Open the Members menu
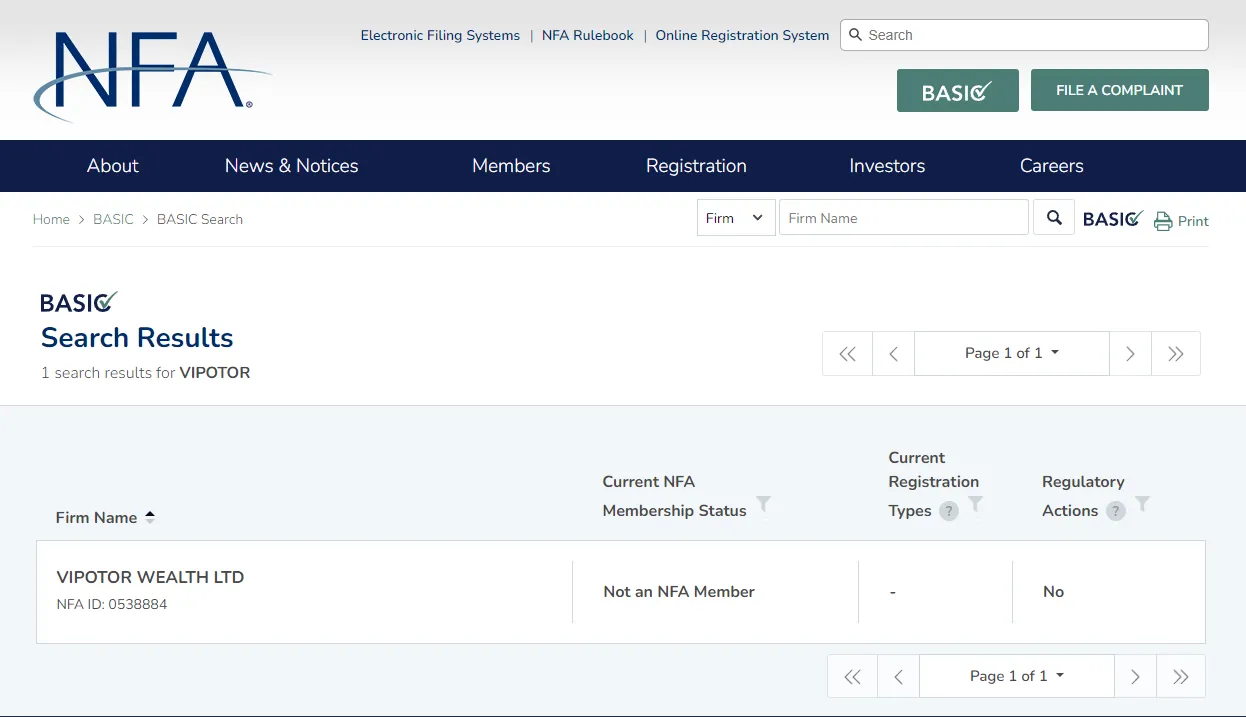 tap(511, 166)
